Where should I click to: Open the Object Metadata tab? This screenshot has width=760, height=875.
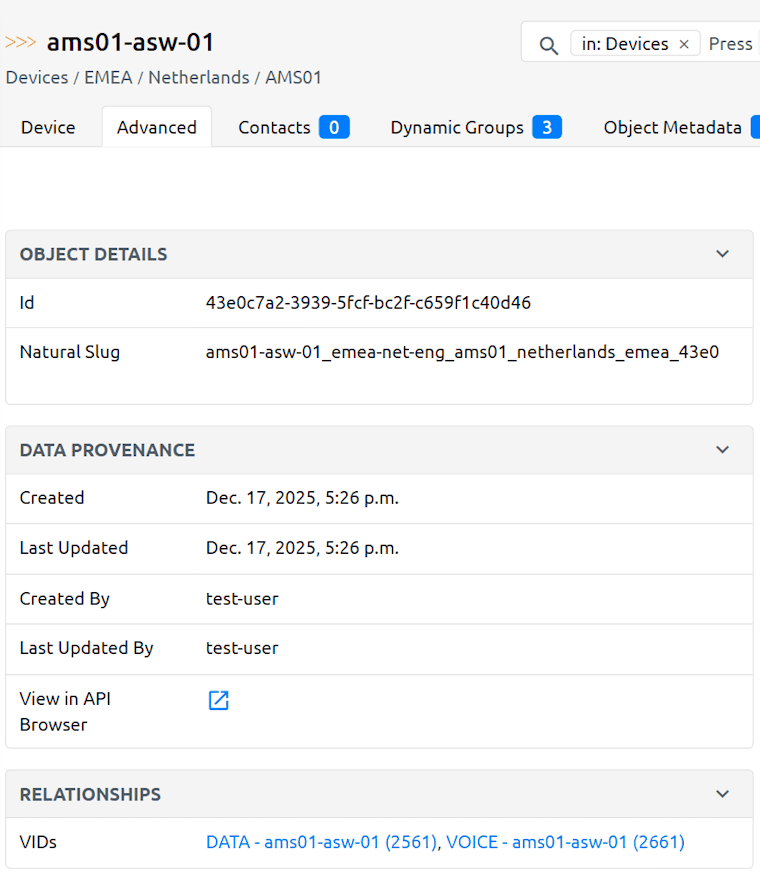673,127
